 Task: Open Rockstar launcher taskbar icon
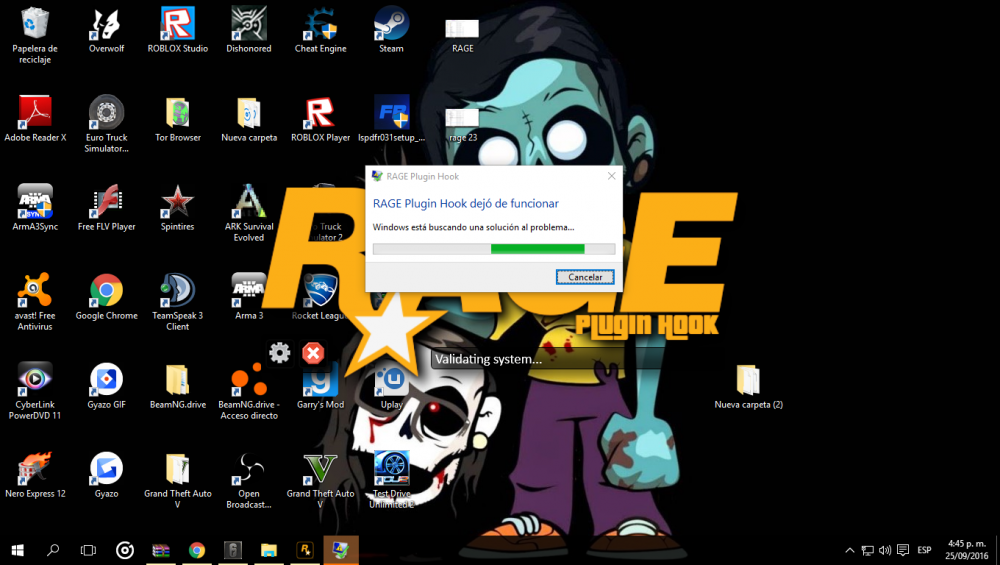coord(305,550)
